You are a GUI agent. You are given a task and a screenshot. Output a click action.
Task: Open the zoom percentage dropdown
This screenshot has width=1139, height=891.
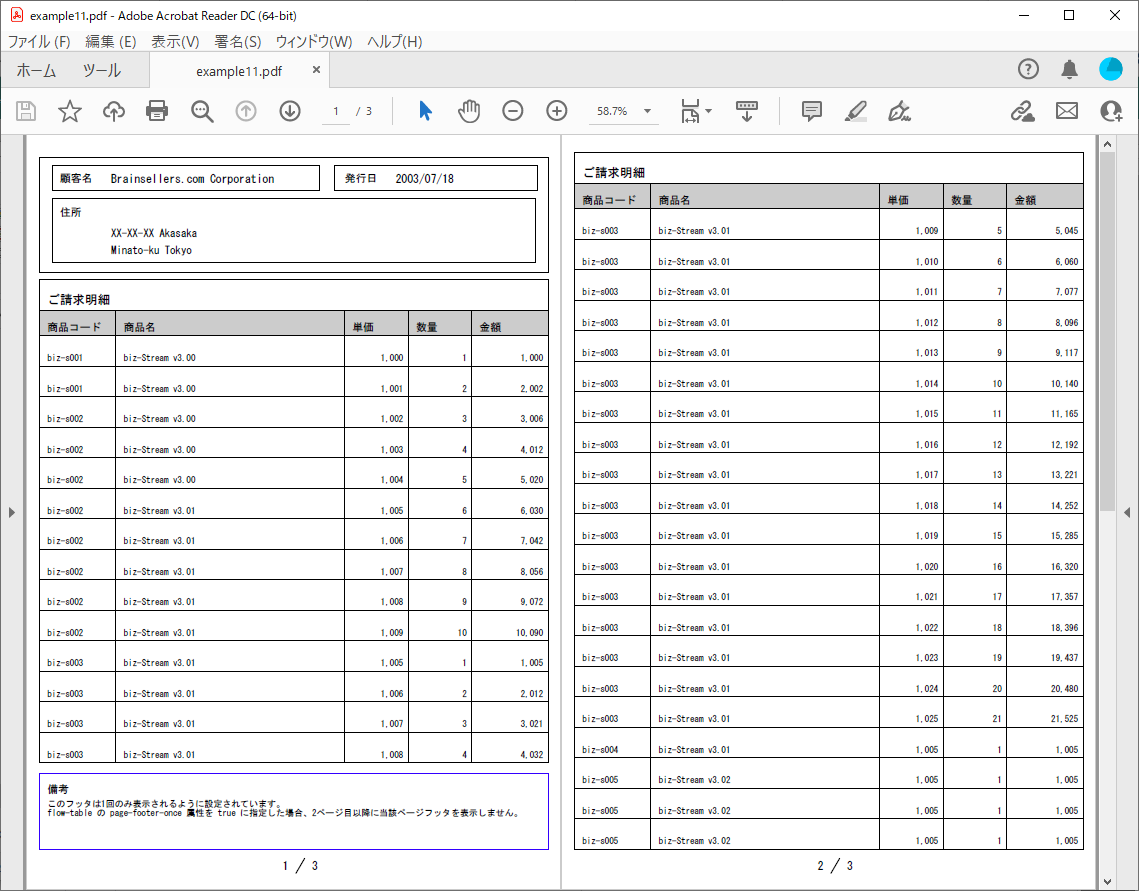click(x=647, y=111)
